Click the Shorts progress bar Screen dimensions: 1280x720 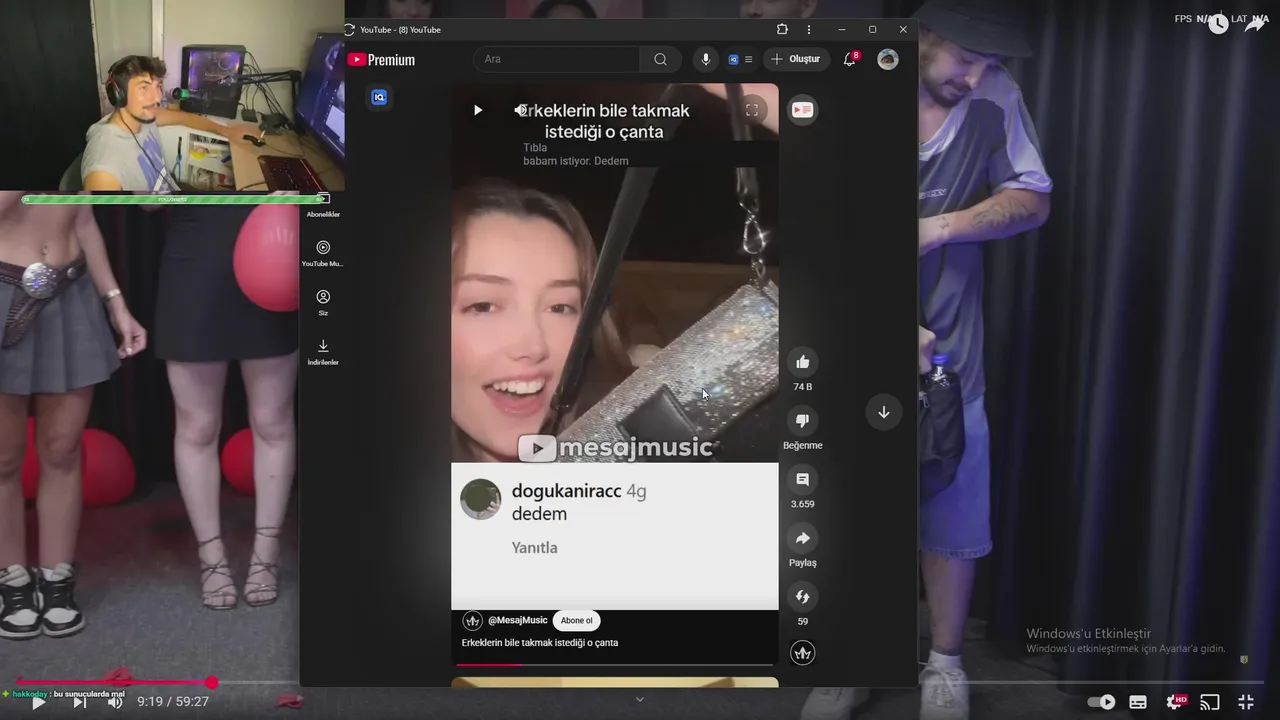point(614,664)
